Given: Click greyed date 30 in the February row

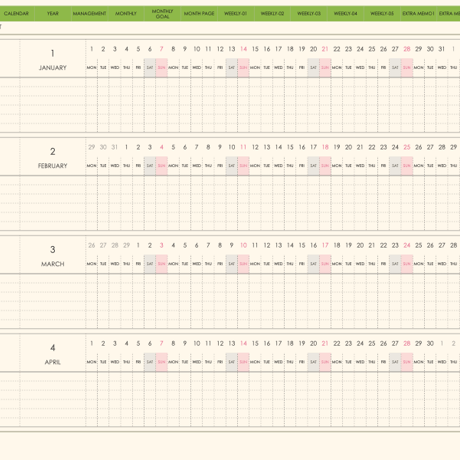Looking at the screenshot, I should click(103, 147).
